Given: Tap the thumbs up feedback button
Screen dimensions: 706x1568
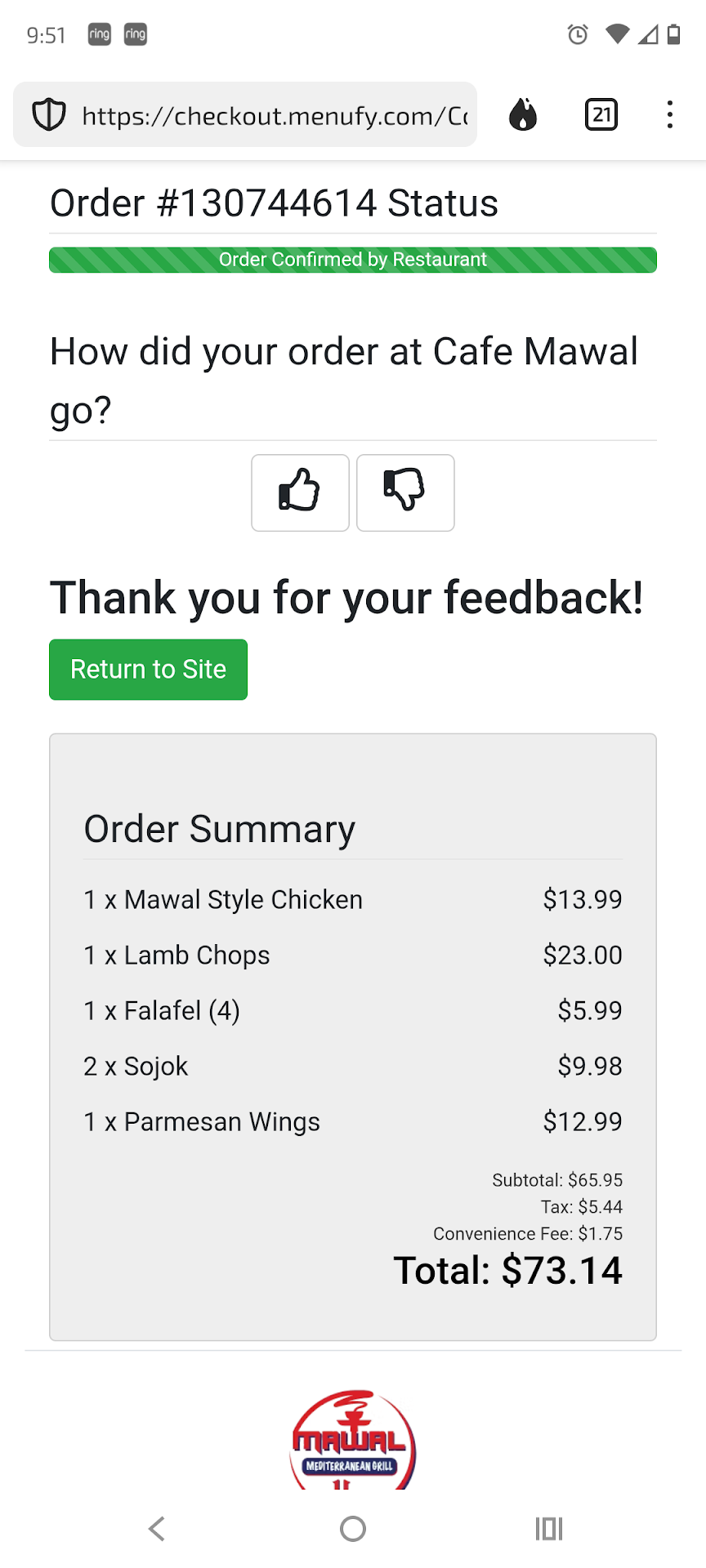Looking at the screenshot, I should click(300, 492).
